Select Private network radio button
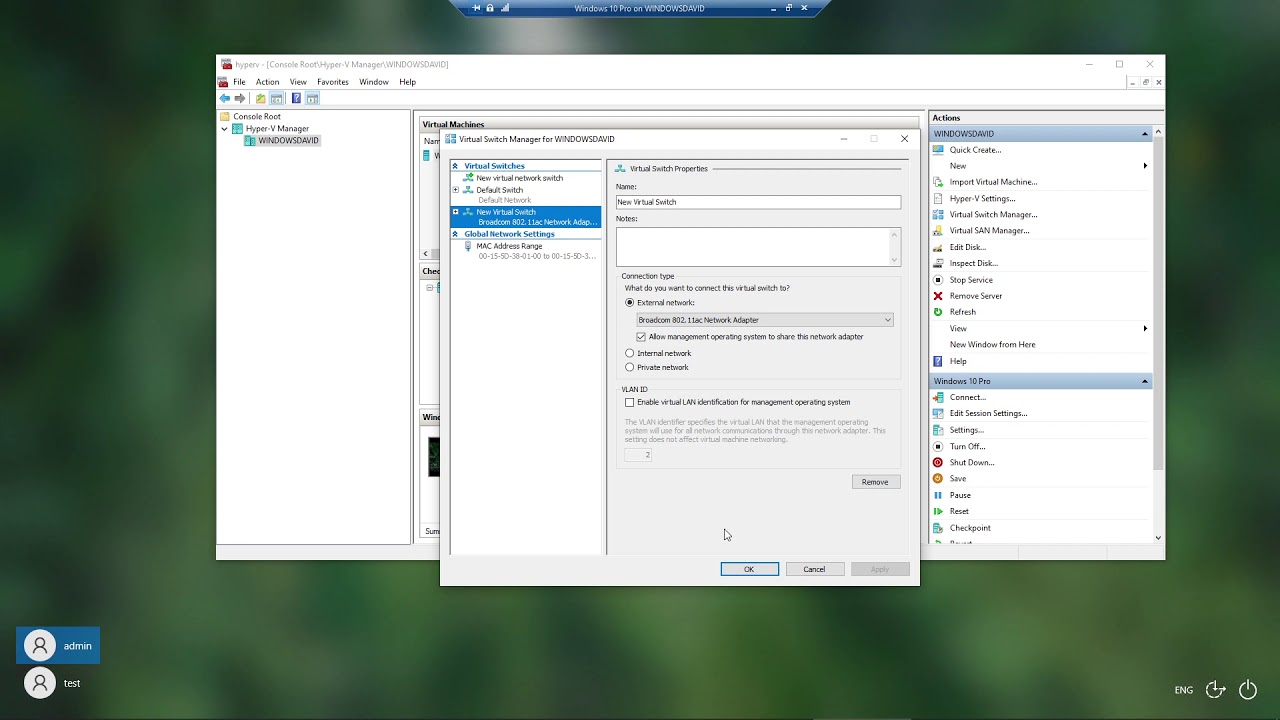 click(x=630, y=367)
